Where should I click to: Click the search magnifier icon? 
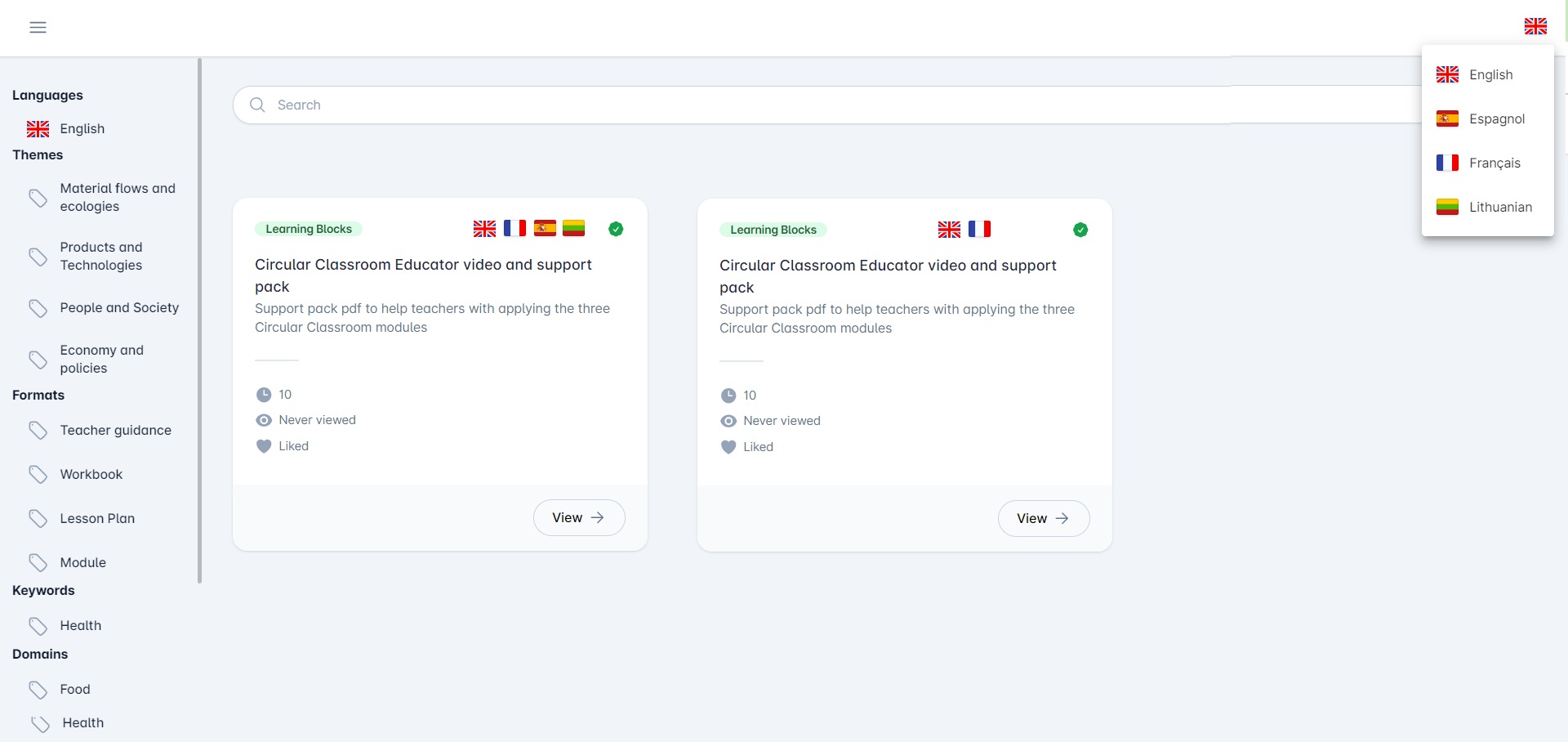pyautogui.click(x=257, y=105)
